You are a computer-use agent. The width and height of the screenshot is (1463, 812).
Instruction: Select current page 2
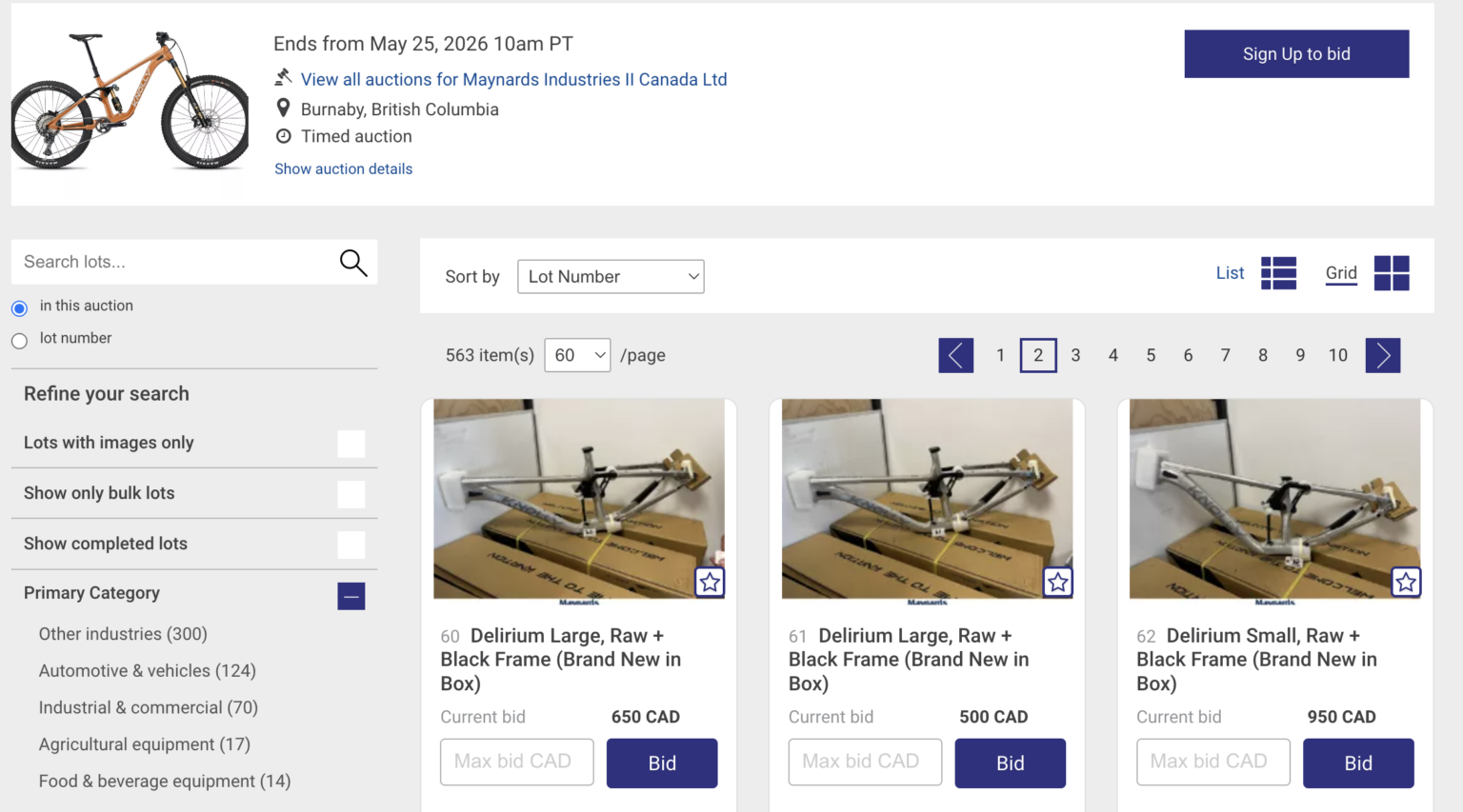click(1038, 355)
